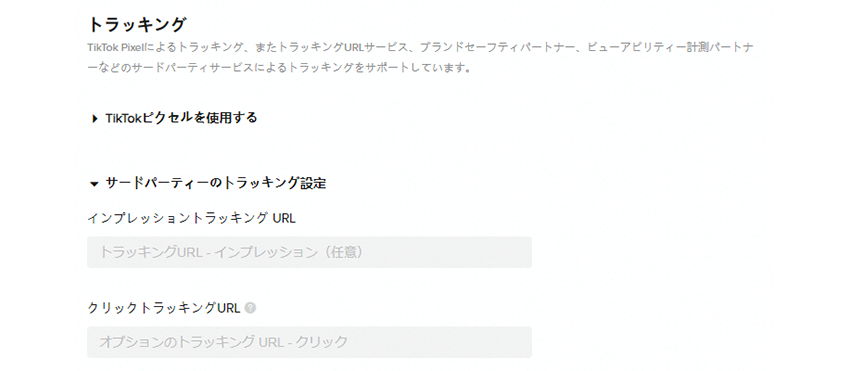Click the インプレッショントラッキング URL label

(191, 218)
